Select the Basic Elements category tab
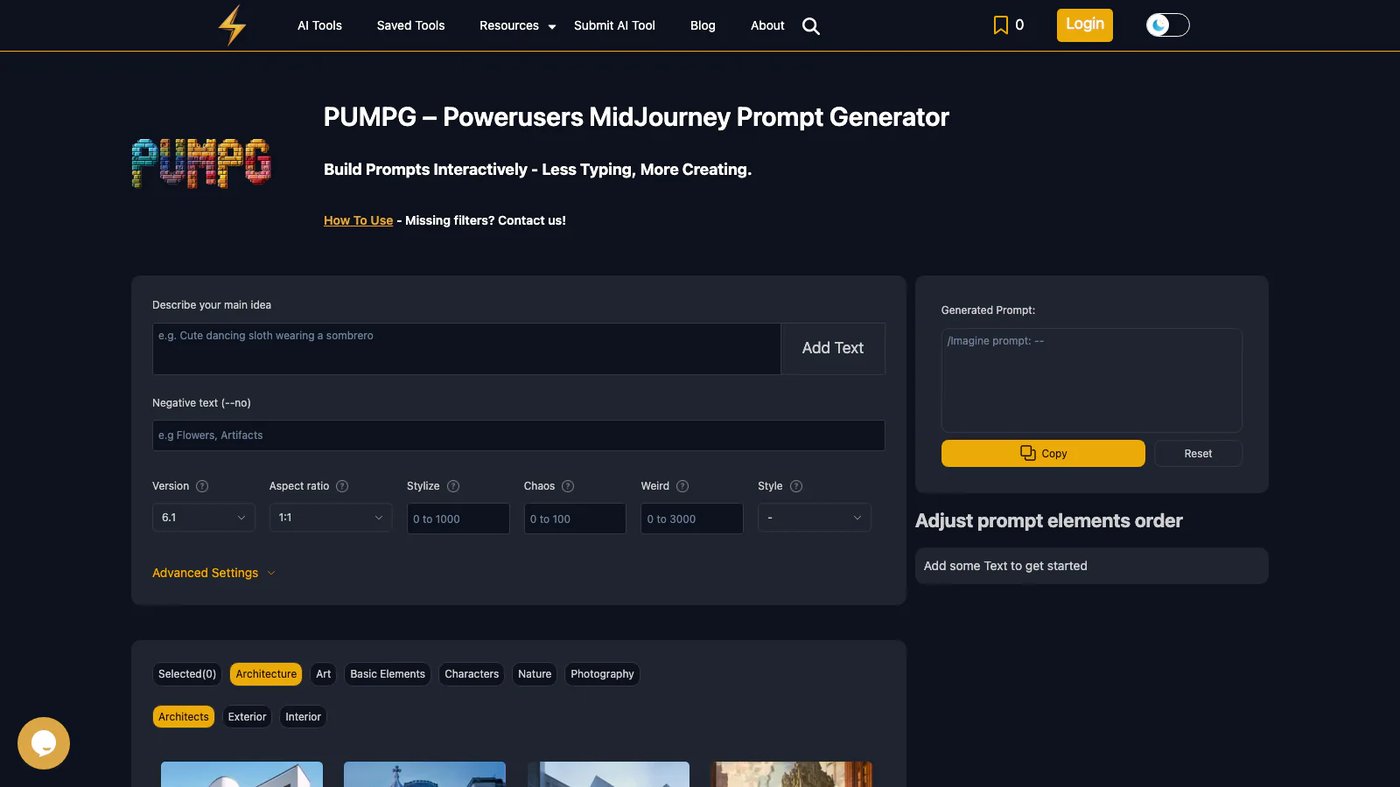 (388, 674)
